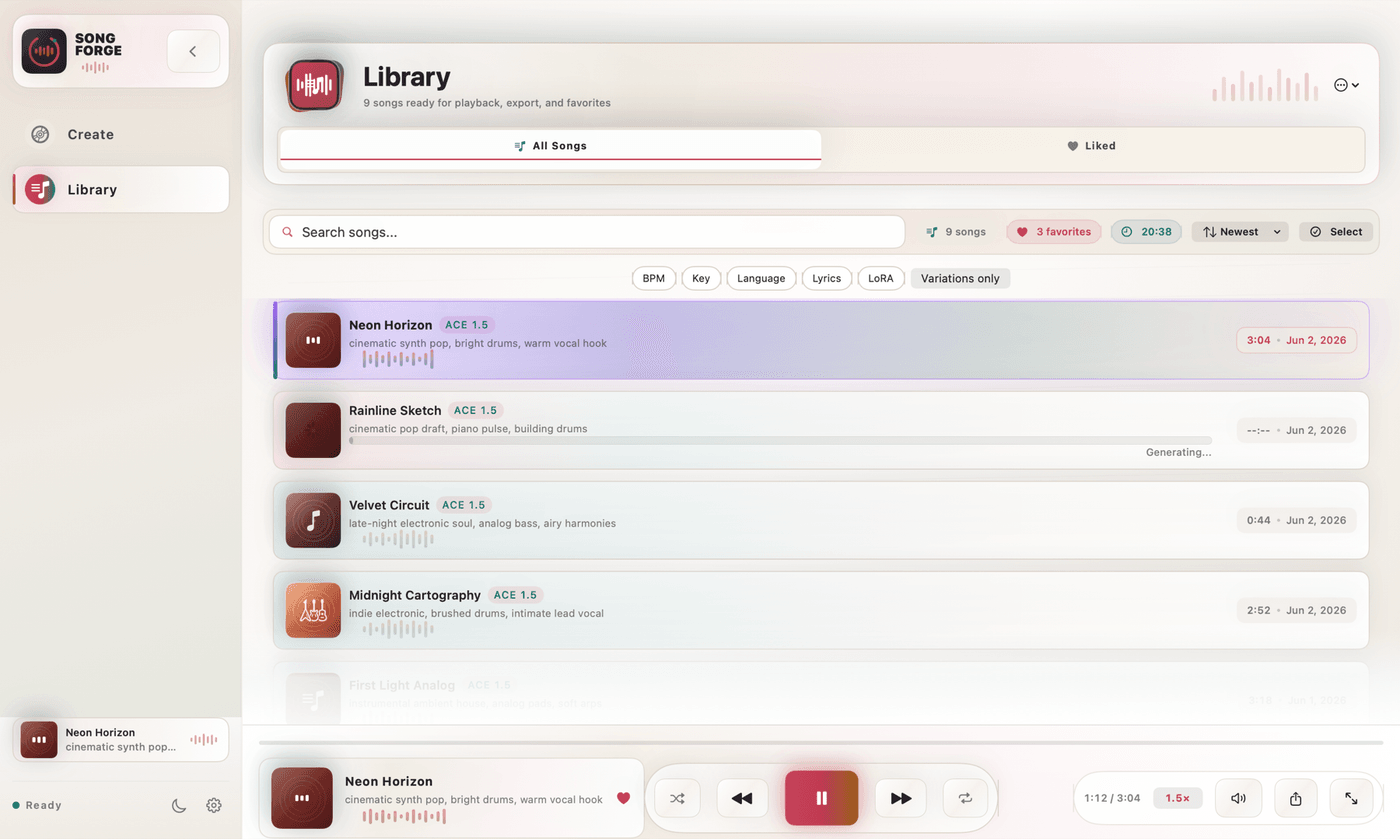Open settings with gear icon

click(213, 805)
